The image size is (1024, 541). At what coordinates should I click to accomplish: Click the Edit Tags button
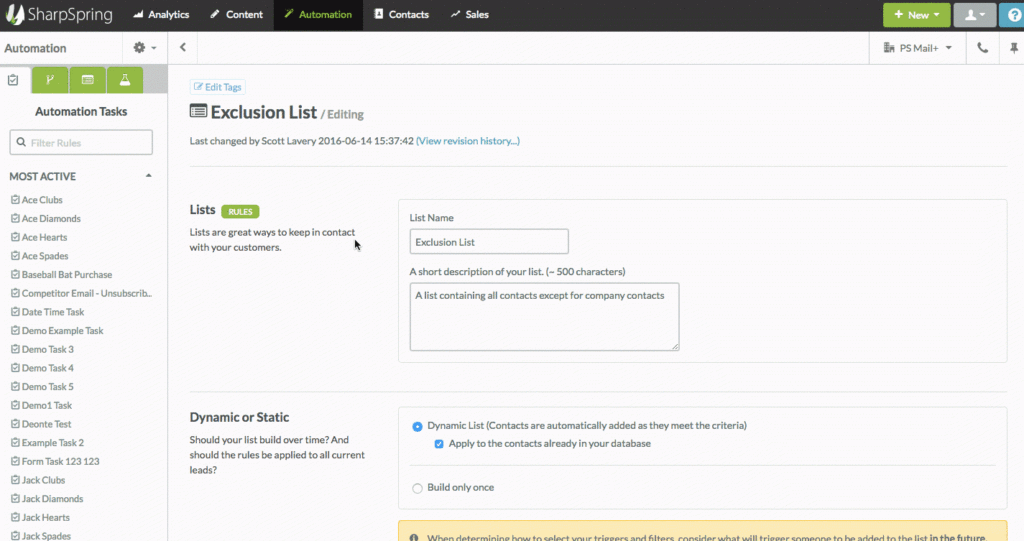click(217, 87)
